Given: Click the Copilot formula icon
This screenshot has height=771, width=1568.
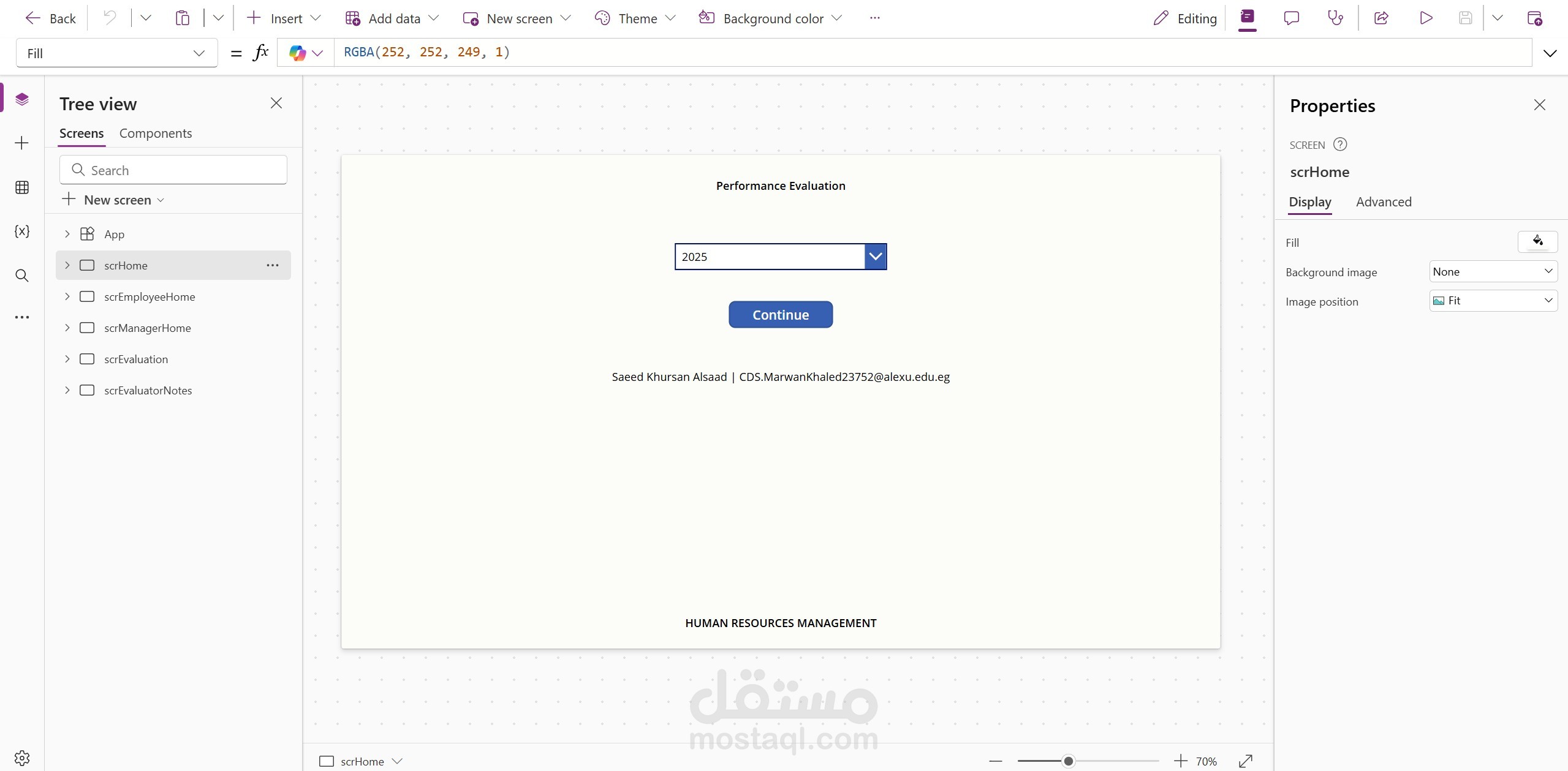Looking at the screenshot, I should tap(298, 53).
